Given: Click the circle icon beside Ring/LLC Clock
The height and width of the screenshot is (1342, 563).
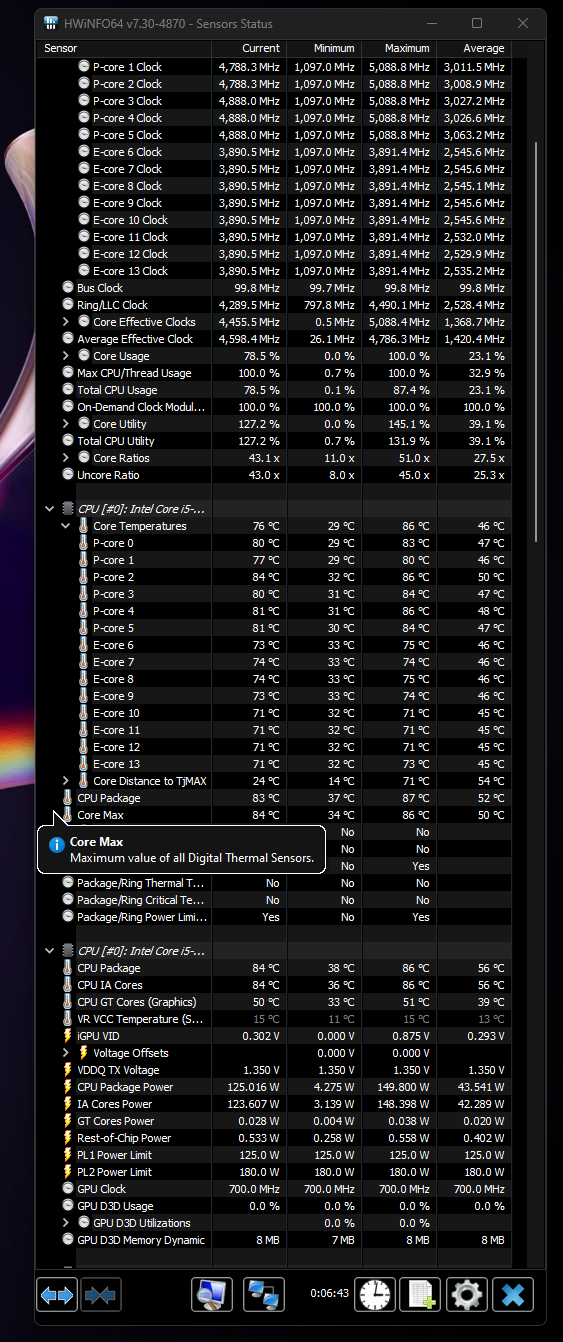Looking at the screenshot, I should 68,305.
